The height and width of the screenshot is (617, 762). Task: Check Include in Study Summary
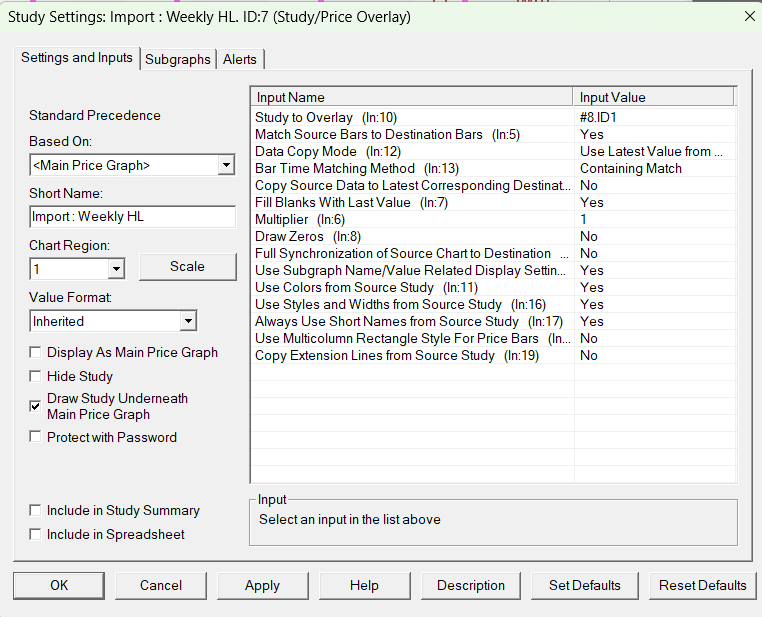[36, 511]
